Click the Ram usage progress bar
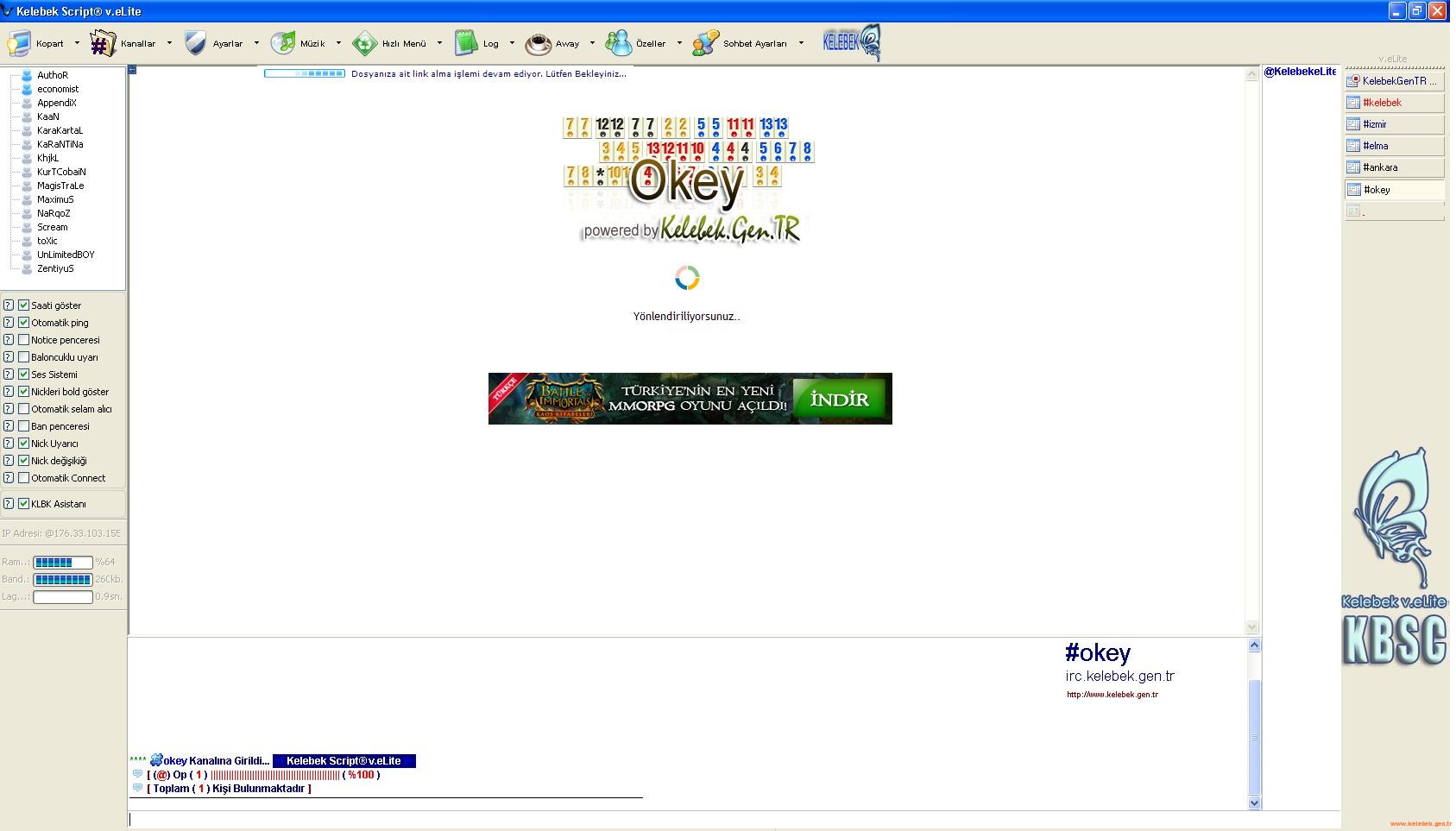 tap(63, 563)
